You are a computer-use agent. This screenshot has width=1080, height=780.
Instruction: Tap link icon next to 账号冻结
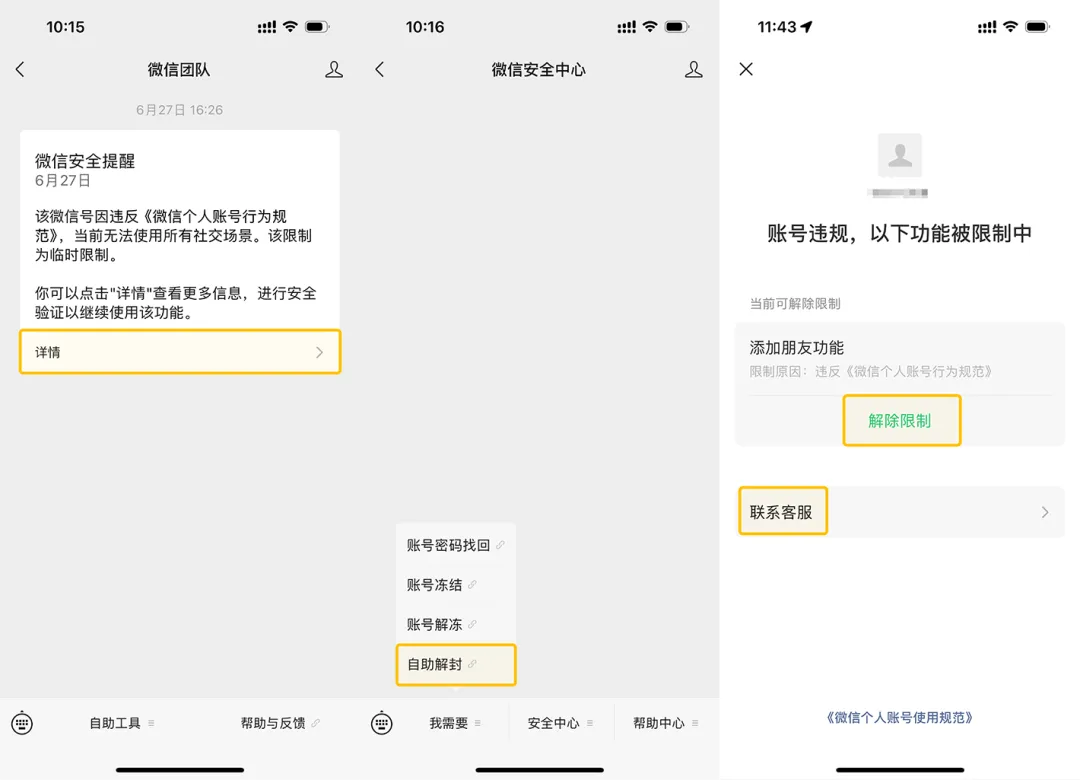click(472, 585)
